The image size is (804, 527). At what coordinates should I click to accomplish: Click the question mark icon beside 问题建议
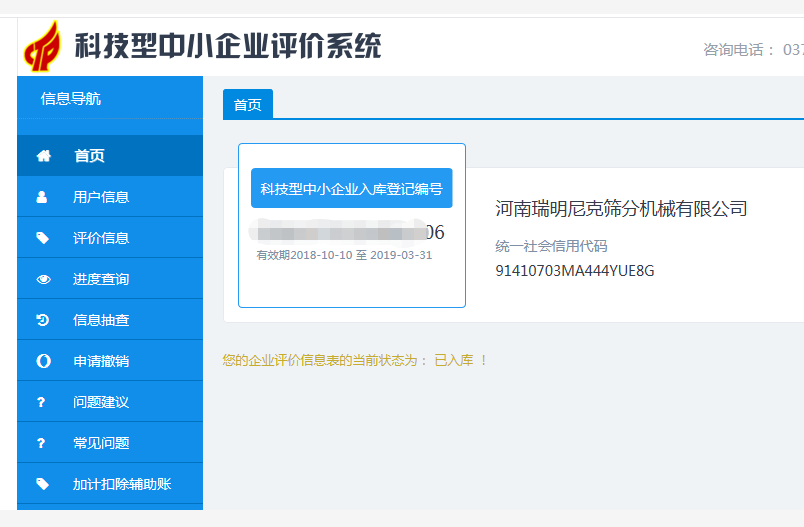[x=42, y=402]
